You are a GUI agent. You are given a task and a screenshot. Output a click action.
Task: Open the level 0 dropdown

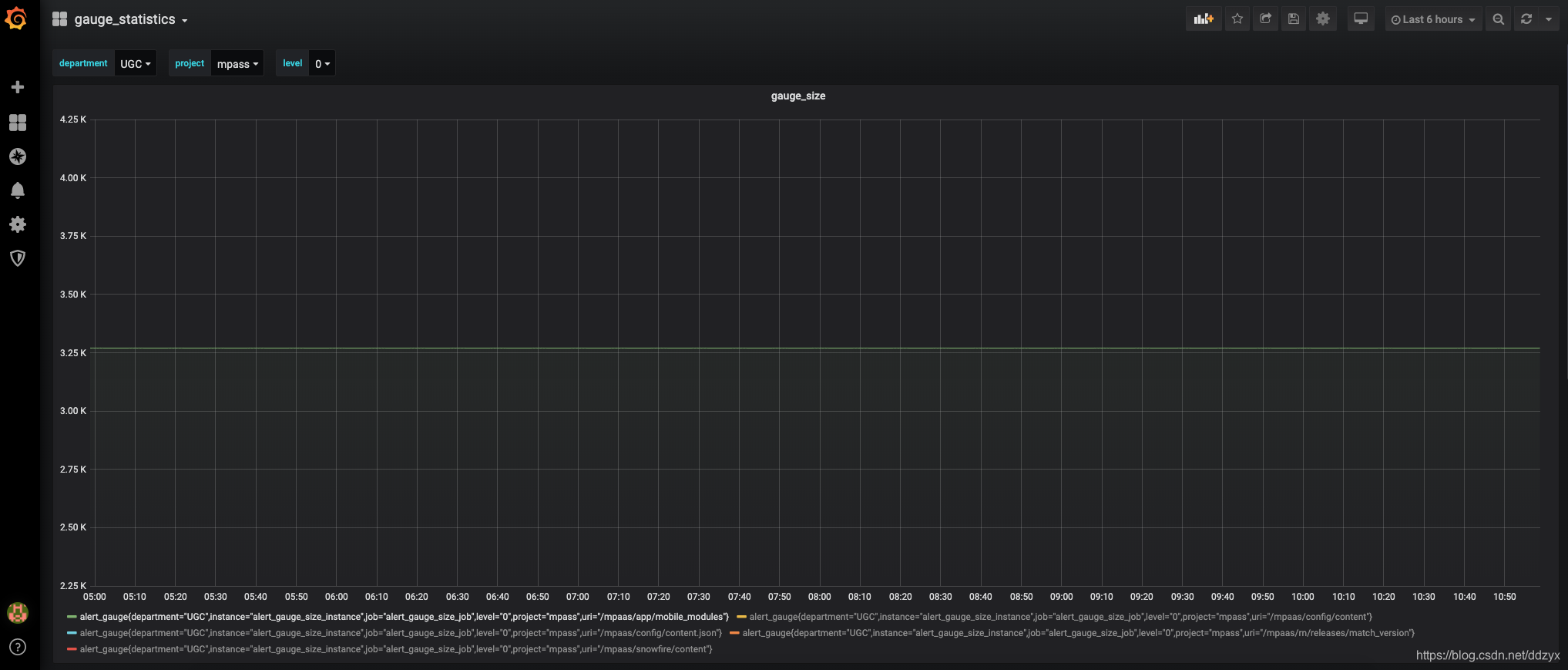coord(322,64)
